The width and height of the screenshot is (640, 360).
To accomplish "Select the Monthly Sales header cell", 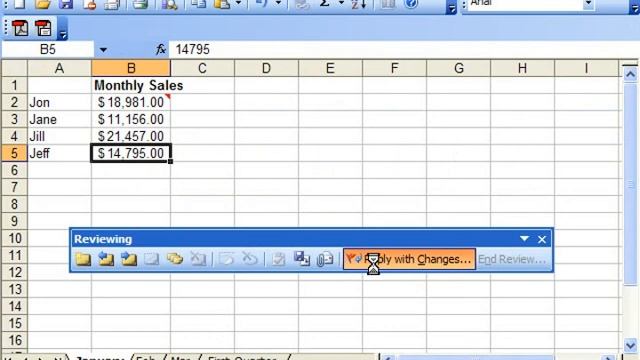I will [x=131, y=85].
